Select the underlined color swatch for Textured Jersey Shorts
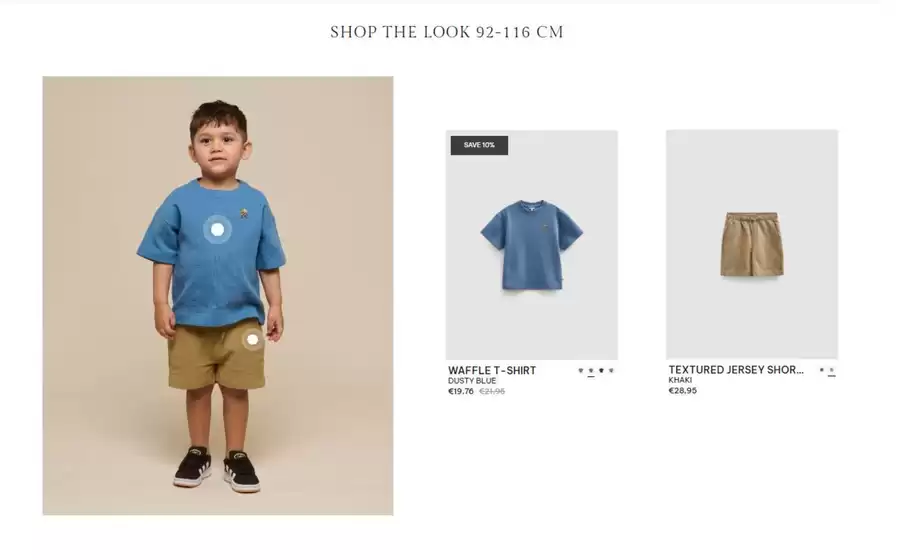Screen dimensions: 910x560 click(832, 370)
